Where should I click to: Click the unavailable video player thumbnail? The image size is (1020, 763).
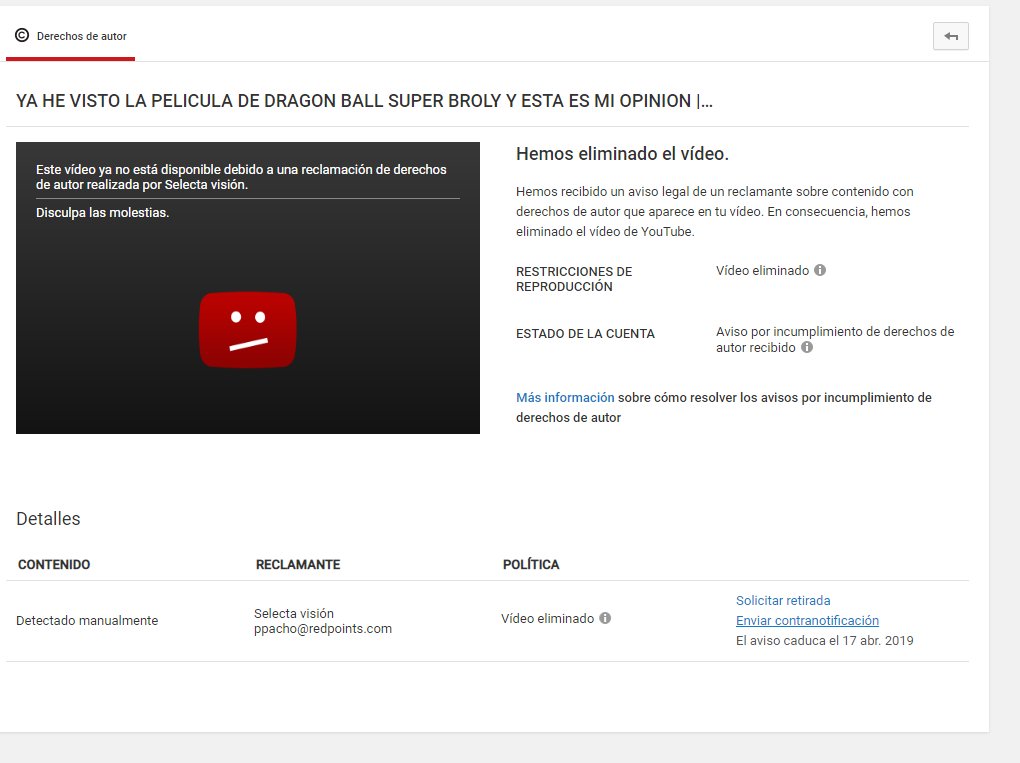click(x=248, y=288)
